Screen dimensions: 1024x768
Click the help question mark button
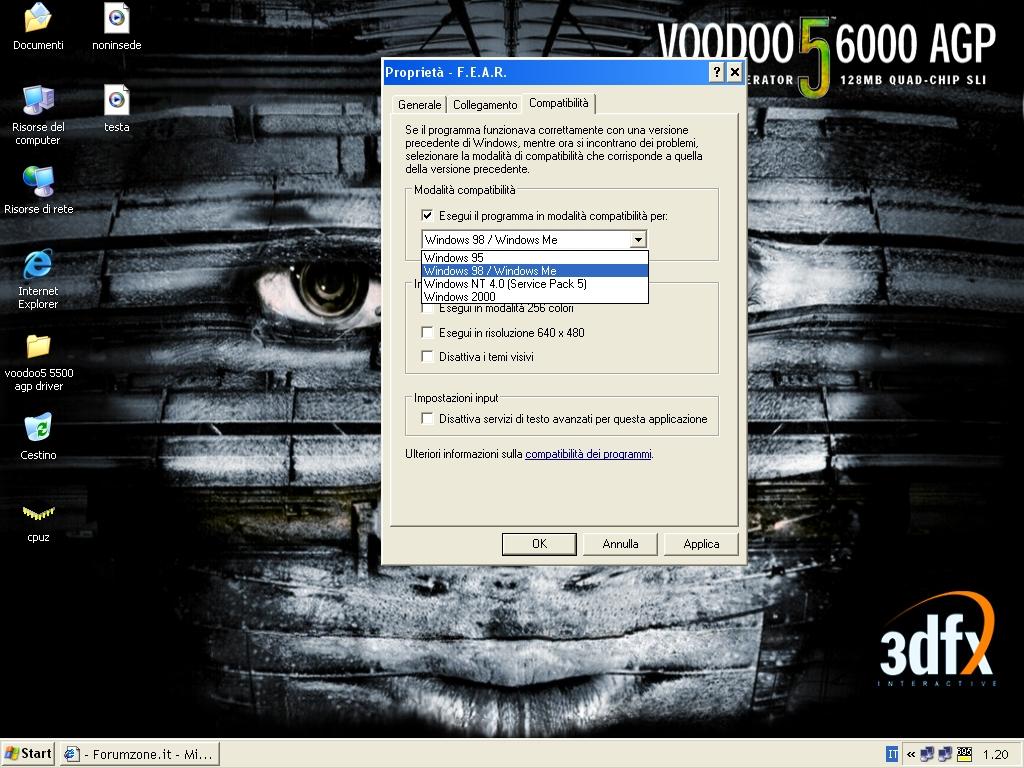716,72
